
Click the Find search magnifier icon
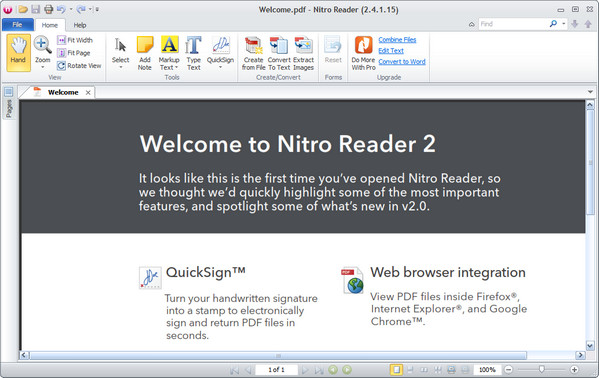(x=553, y=24)
